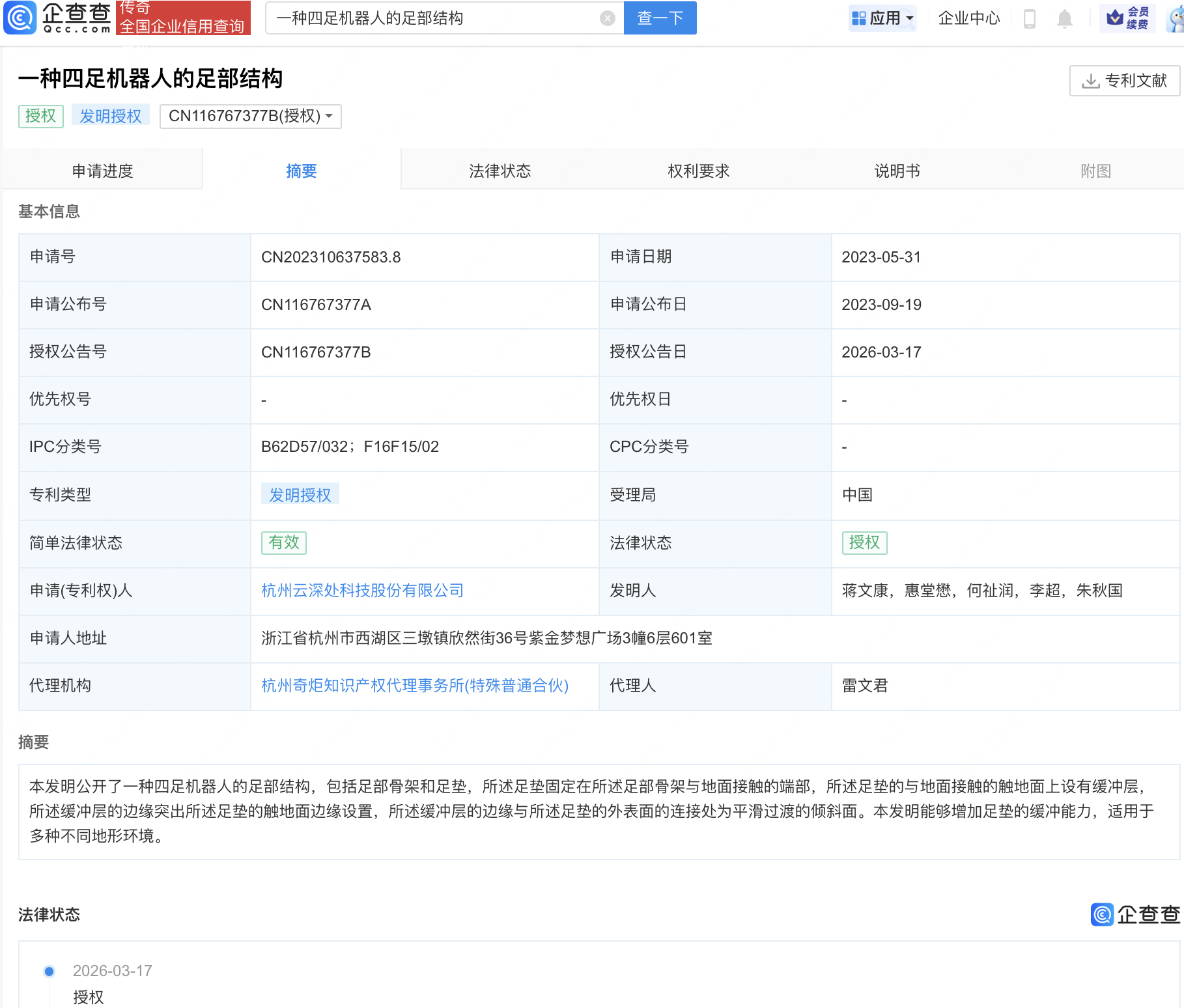Switch to the application progress tab
This screenshot has height=1008, width=1184.
click(x=102, y=171)
